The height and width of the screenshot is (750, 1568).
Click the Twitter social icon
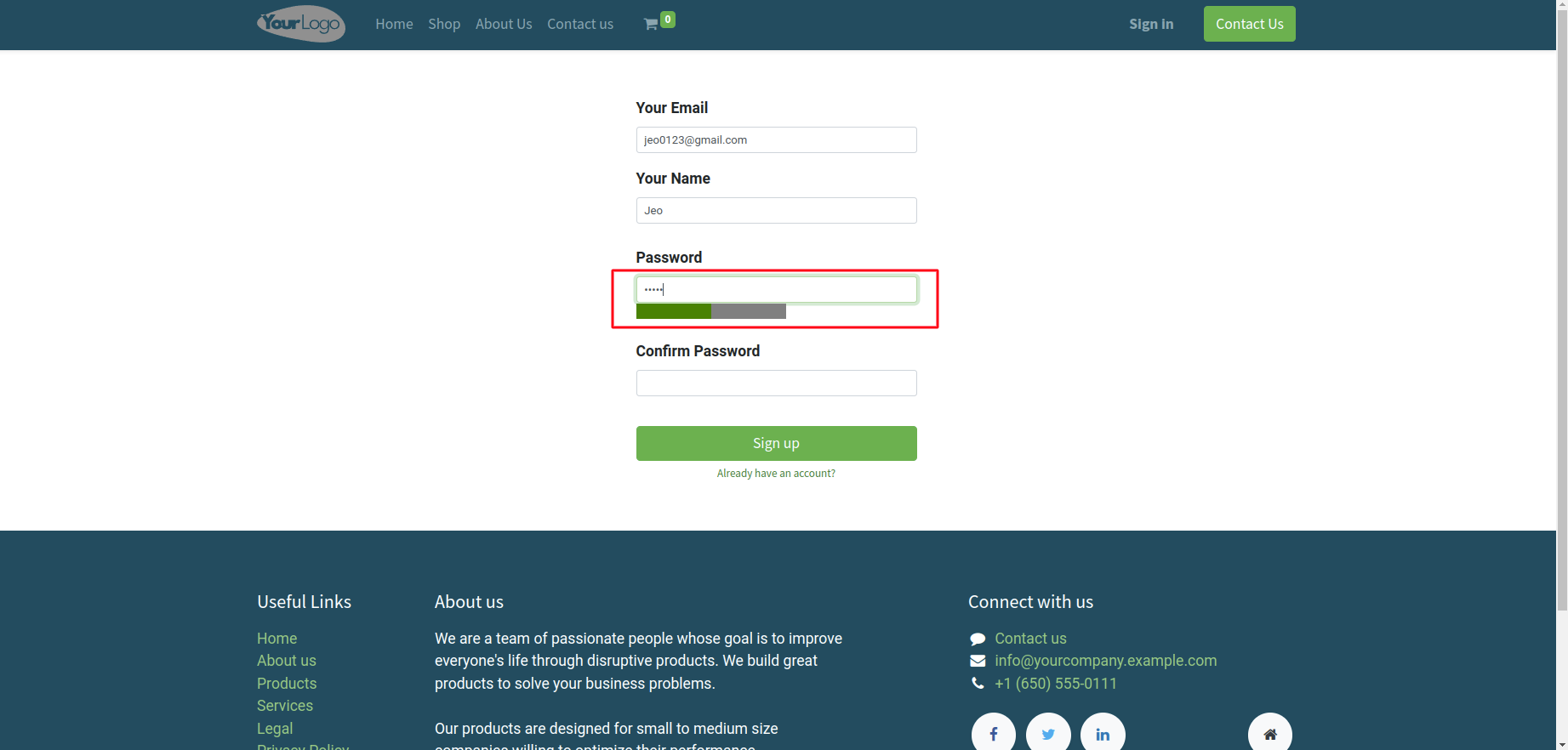click(1048, 734)
